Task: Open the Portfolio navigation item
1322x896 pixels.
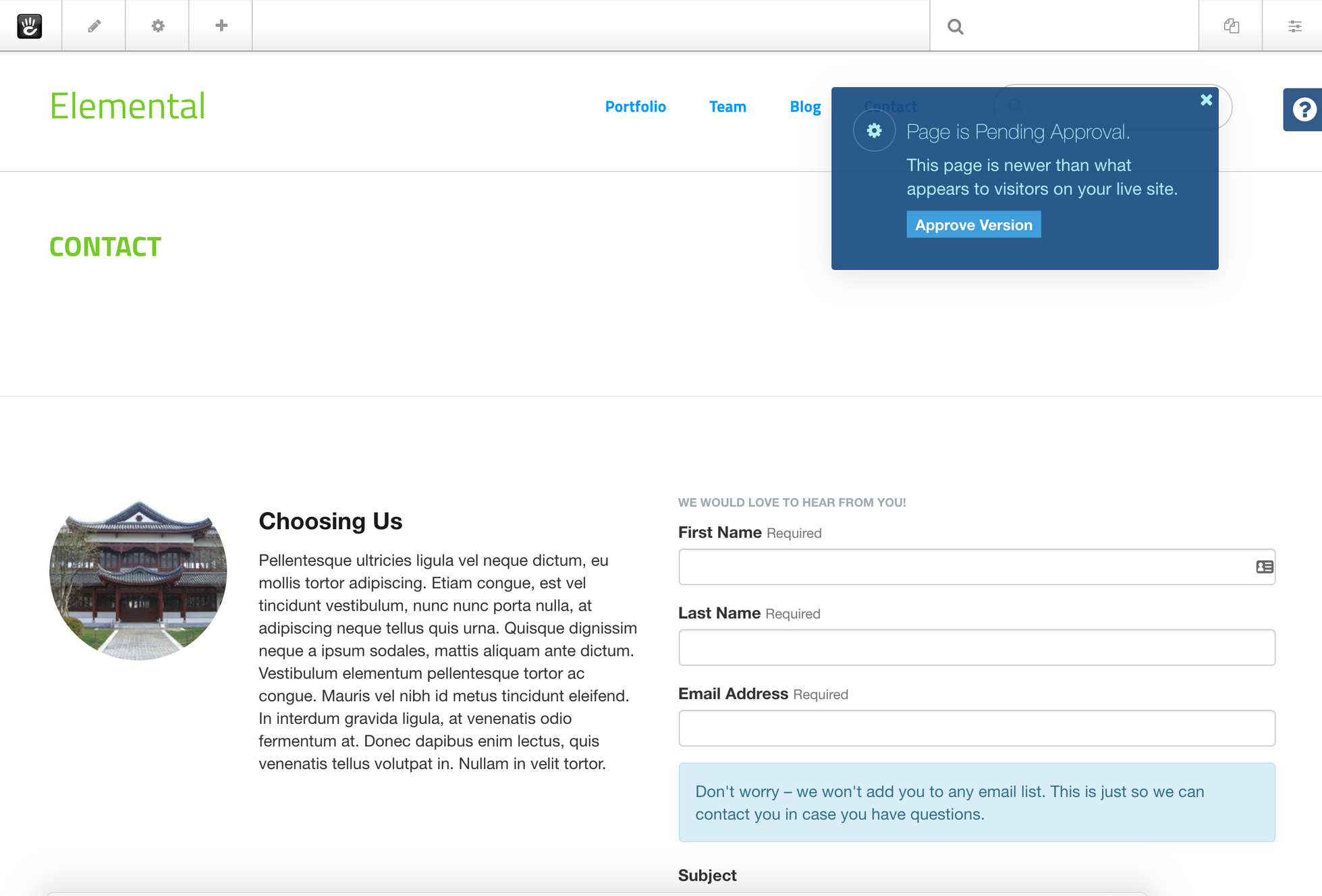Action: [635, 106]
